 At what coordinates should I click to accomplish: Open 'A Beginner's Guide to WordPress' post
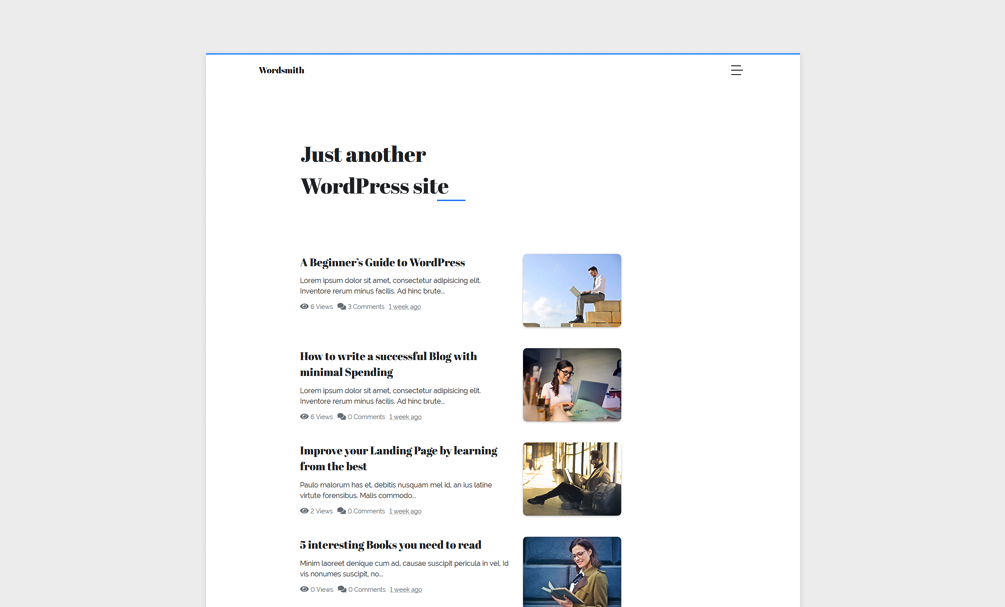383,262
